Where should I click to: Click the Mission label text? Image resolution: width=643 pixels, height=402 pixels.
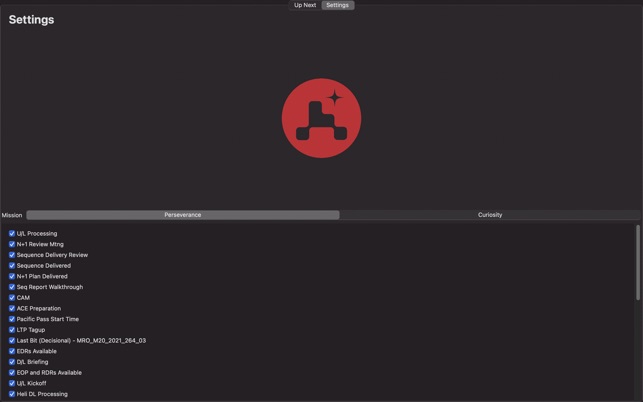[x=12, y=215]
